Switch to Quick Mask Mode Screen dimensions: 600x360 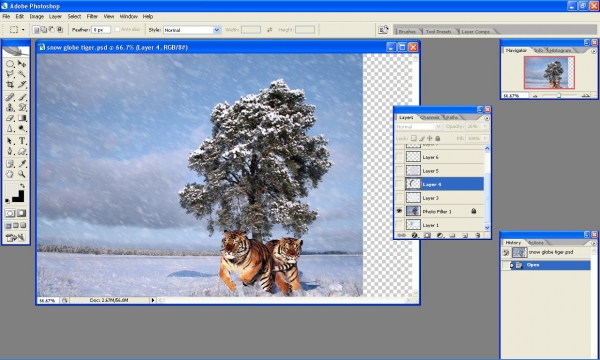(21, 213)
